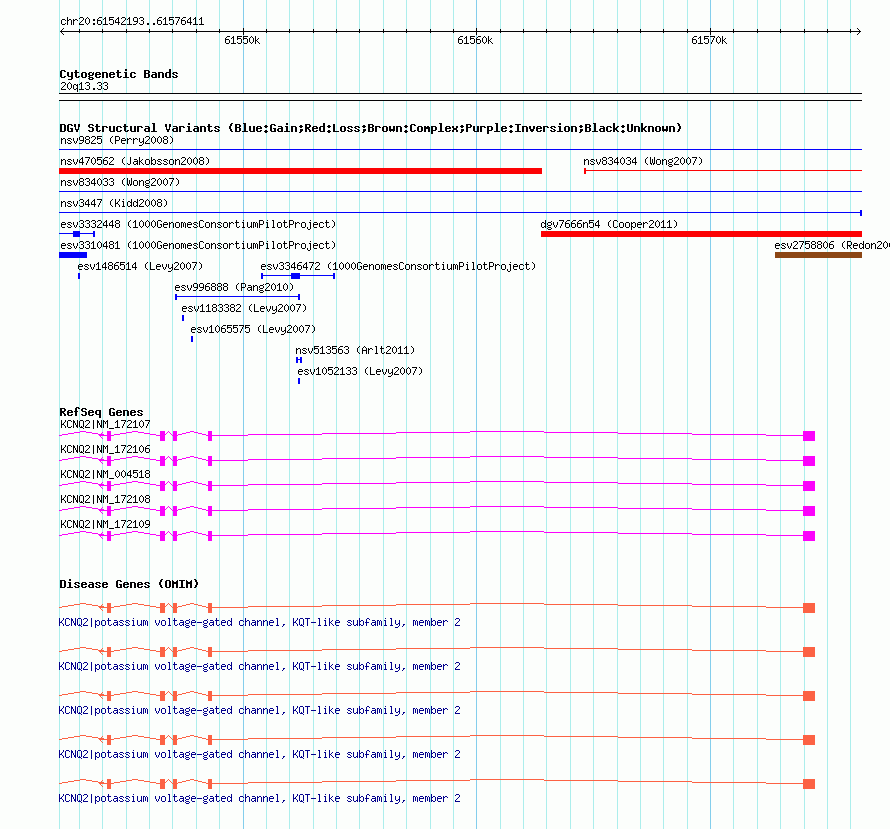Open the esv3310481 variant label
890x829 pixels.
pos(198,245)
